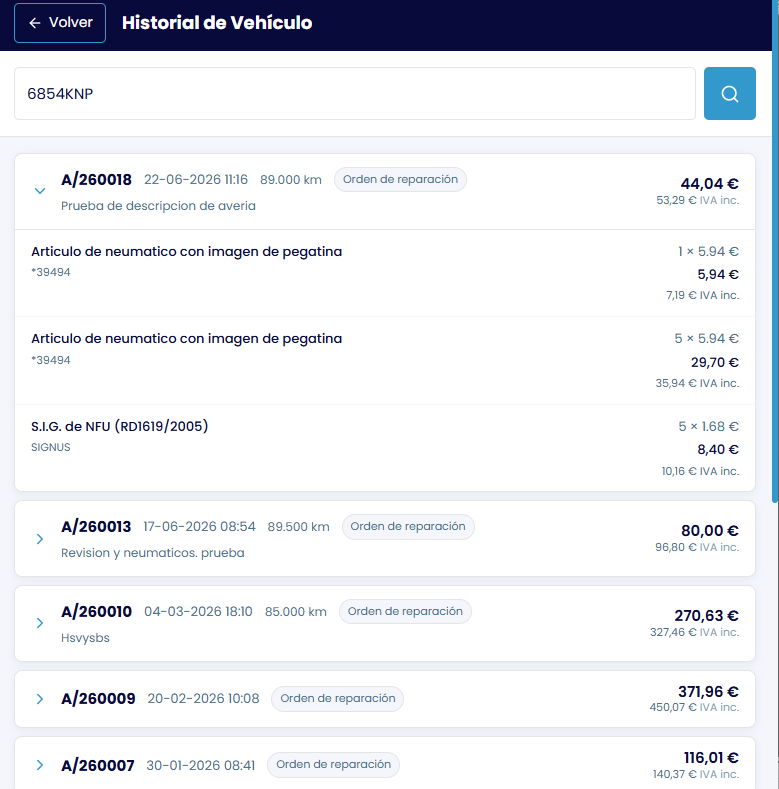Expand order A/260013 chevron
Screen dimensions: 779x789
coord(40,539)
